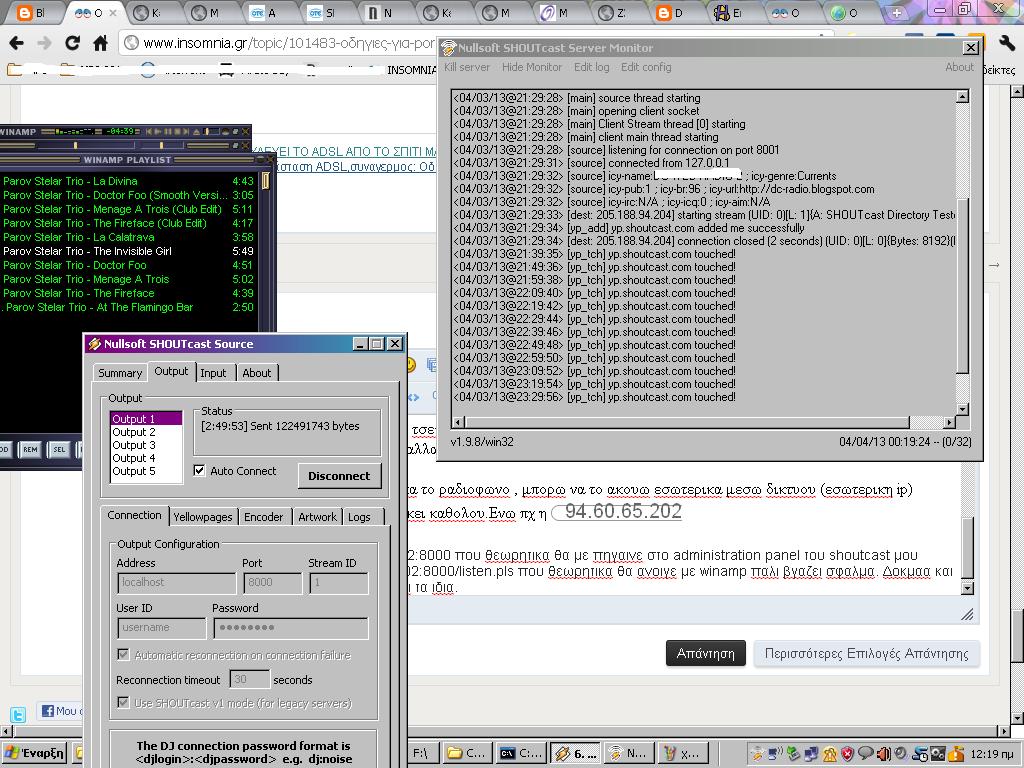Image resolution: width=1024 pixels, height=768 pixels.
Task: Skip to next track in Winamp
Action: coord(186,132)
